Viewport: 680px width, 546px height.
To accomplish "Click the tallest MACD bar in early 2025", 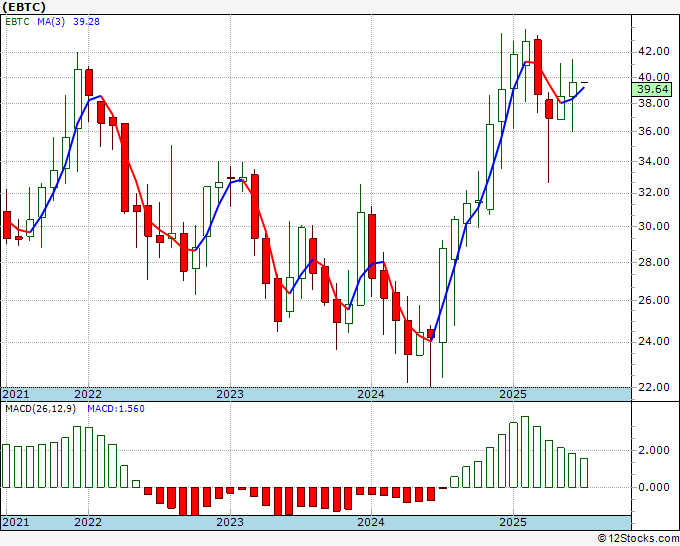I will pyautogui.click(x=525, y=452).
